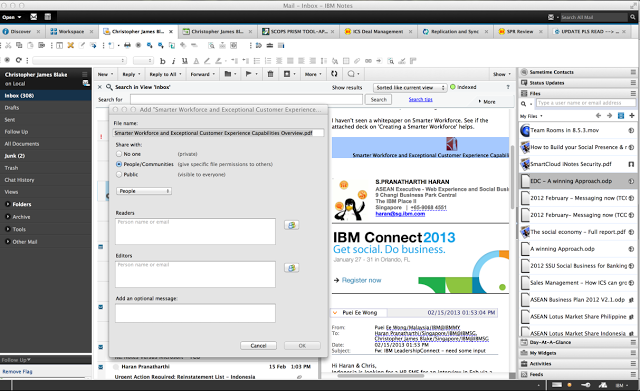Open address book picker beside Editors field

click(291, 268)
